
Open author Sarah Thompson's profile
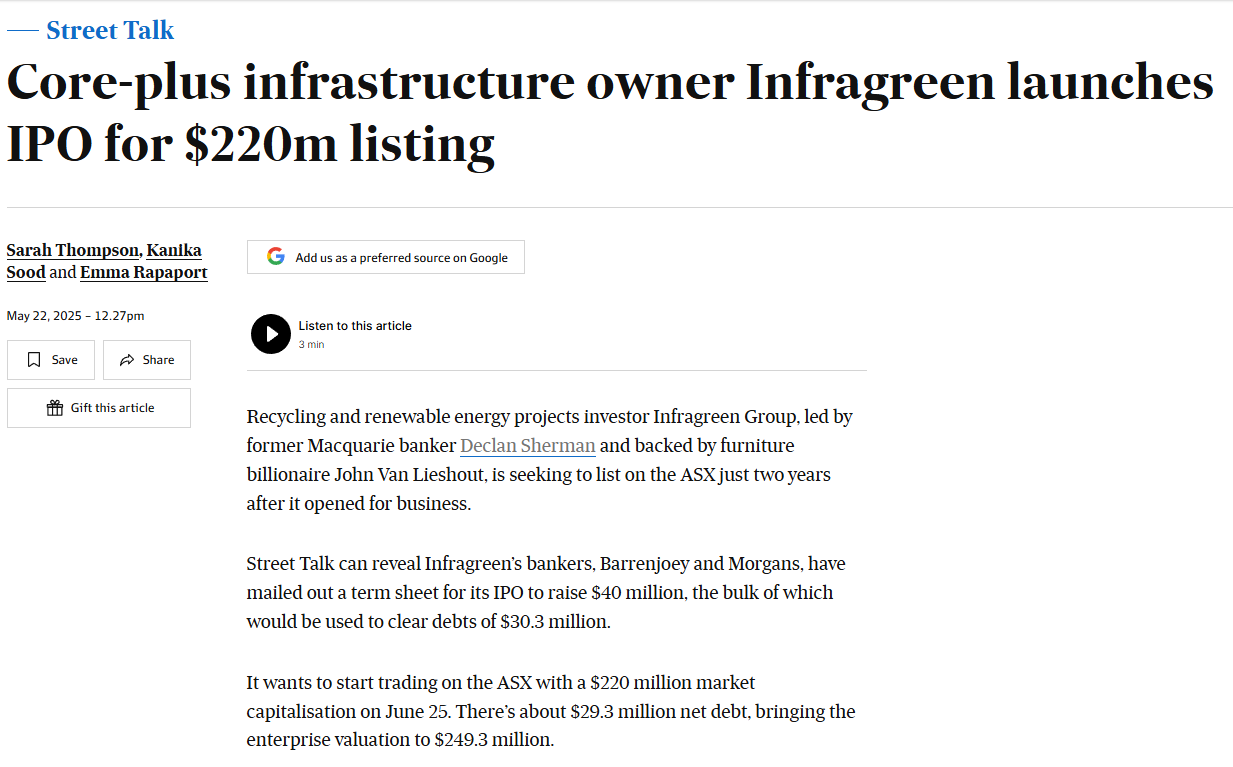click(72, 250)
